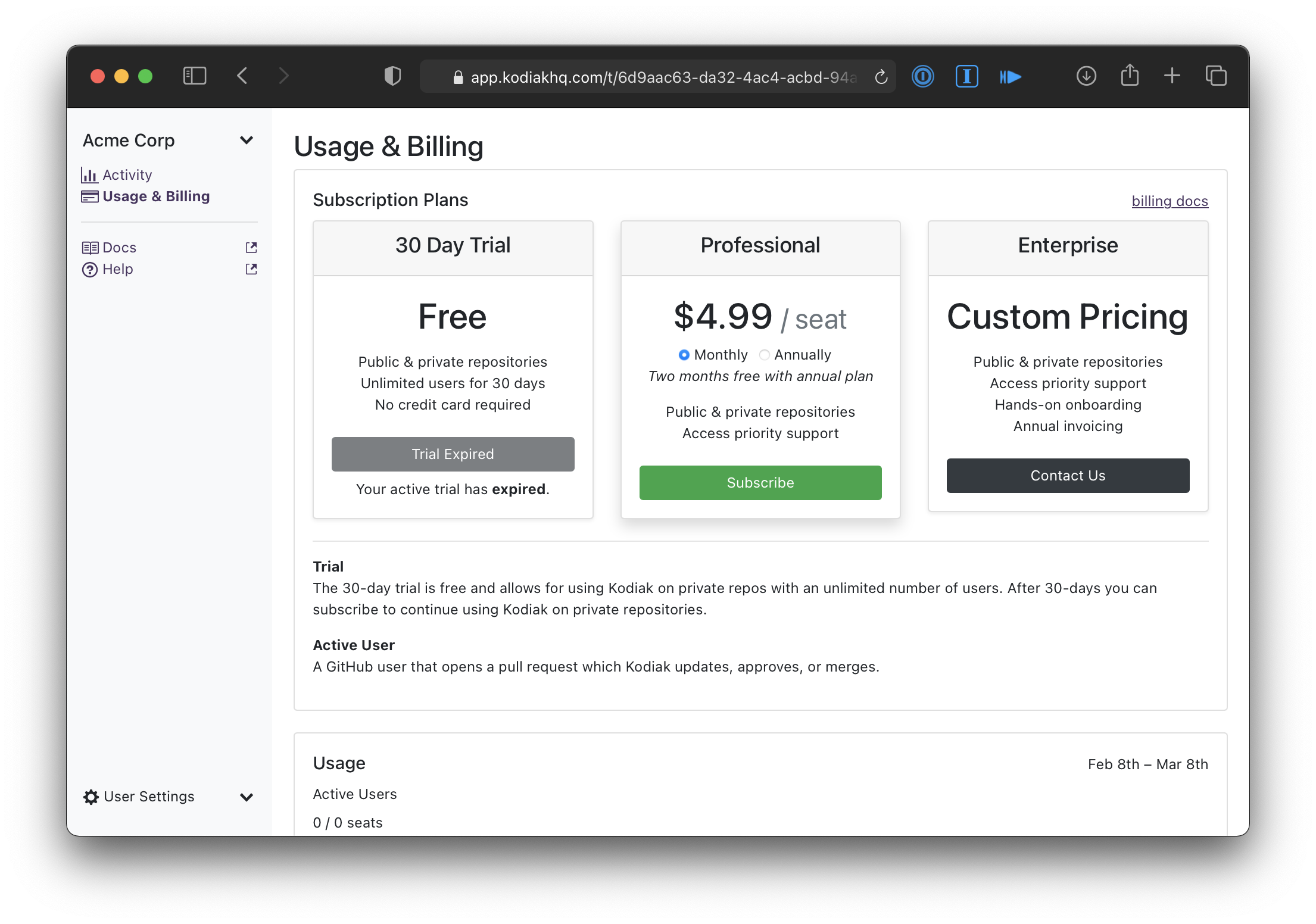Open Activity in the sidebar
The image size is (1316, 924).
click(x=127, y=175)
